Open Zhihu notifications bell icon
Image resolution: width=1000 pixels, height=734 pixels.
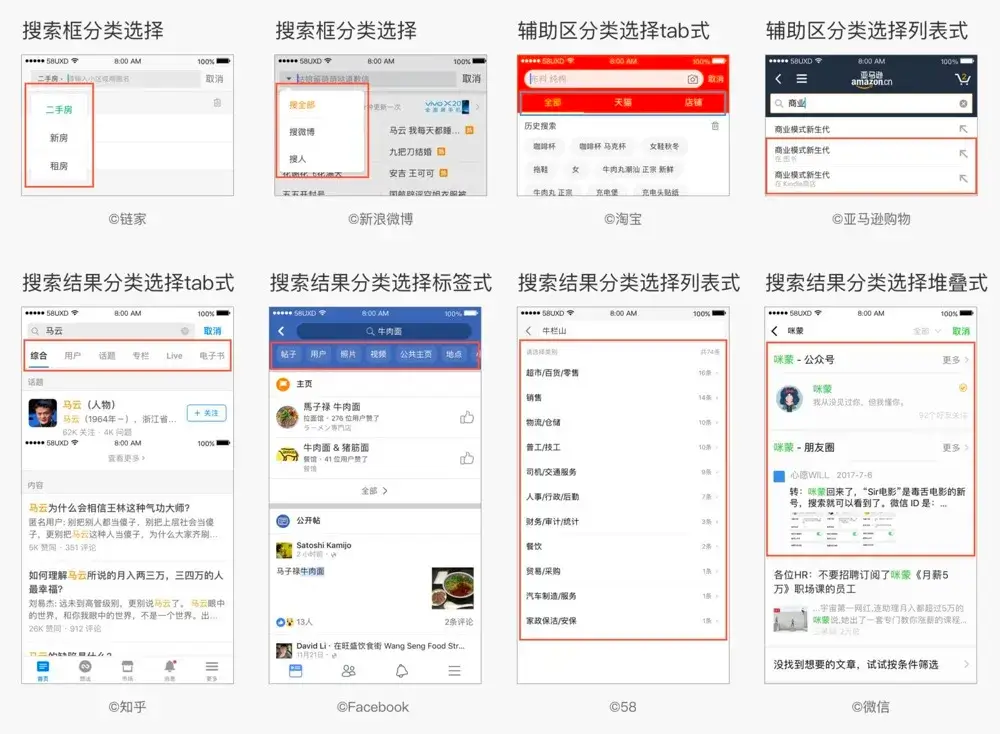click(170, 666)
